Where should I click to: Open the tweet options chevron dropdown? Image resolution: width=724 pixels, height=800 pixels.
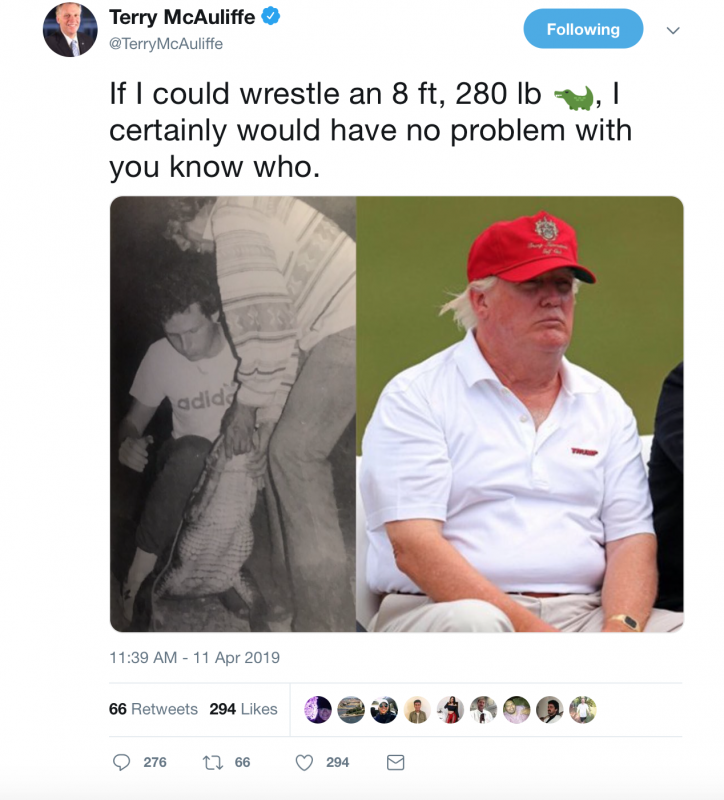pyautogui.click(x=673, y=31)
